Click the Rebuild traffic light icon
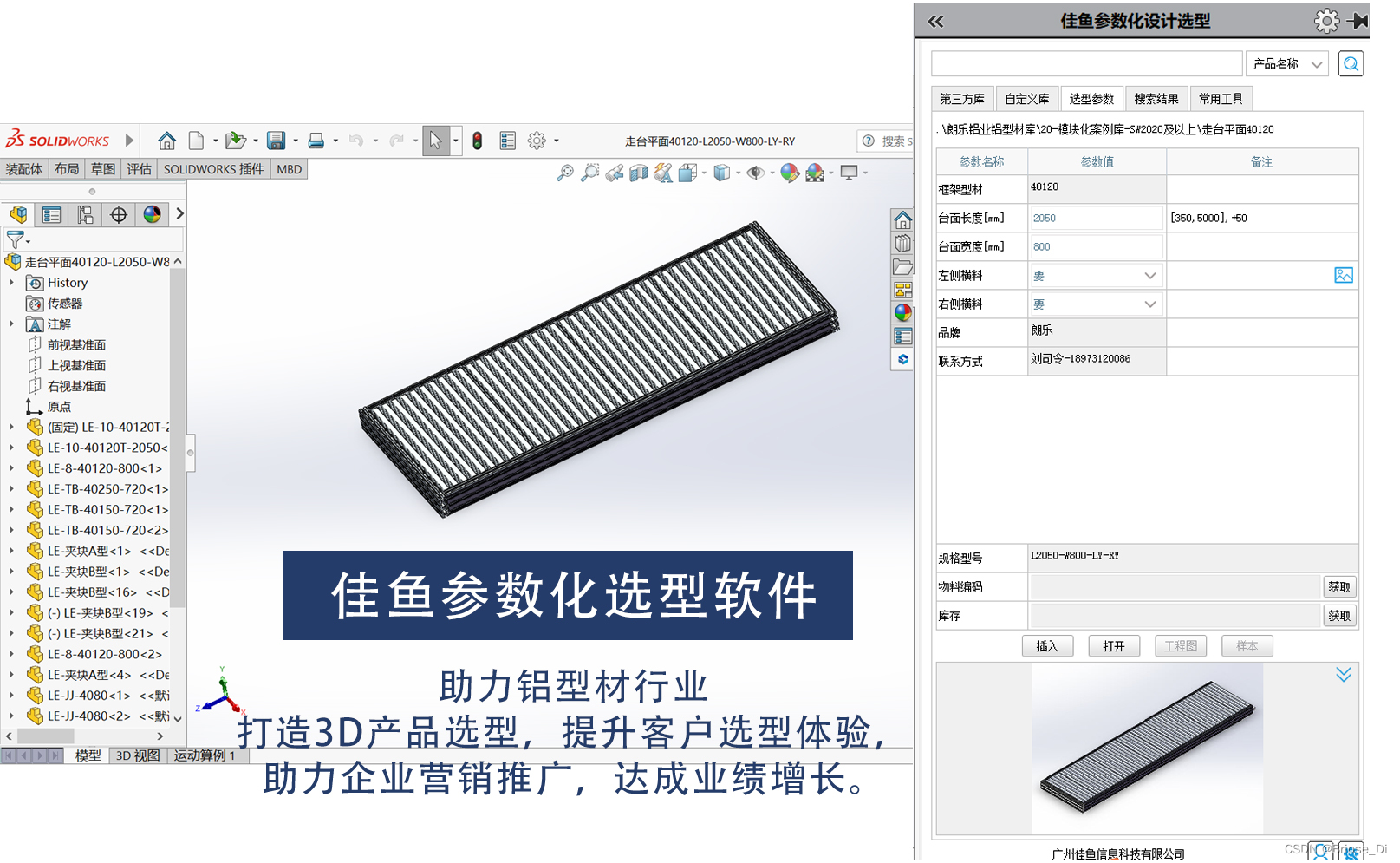 (478, 141)
